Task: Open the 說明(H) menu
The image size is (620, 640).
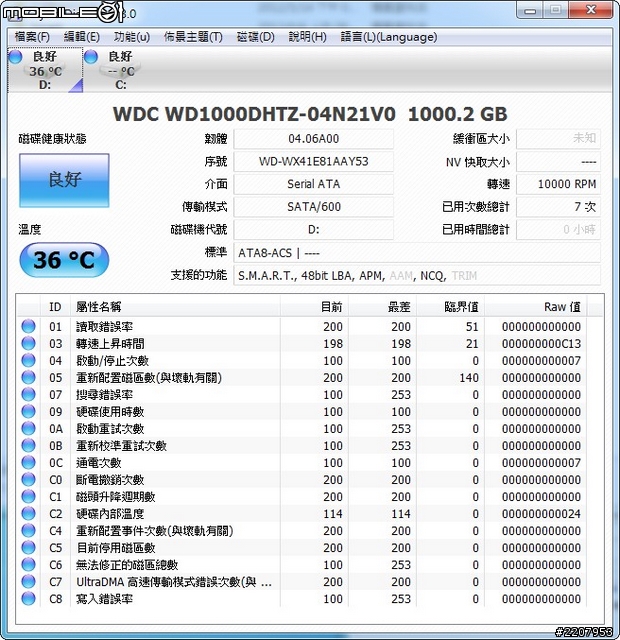Action: pos(307,37)
